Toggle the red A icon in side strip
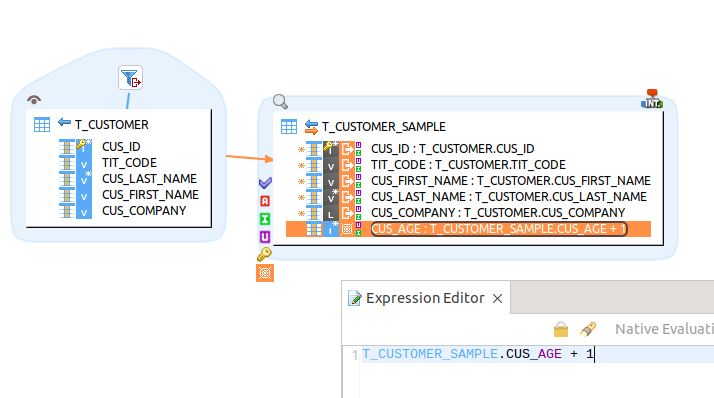This screenshot has height=398, width=714. (x=265, y=201)
